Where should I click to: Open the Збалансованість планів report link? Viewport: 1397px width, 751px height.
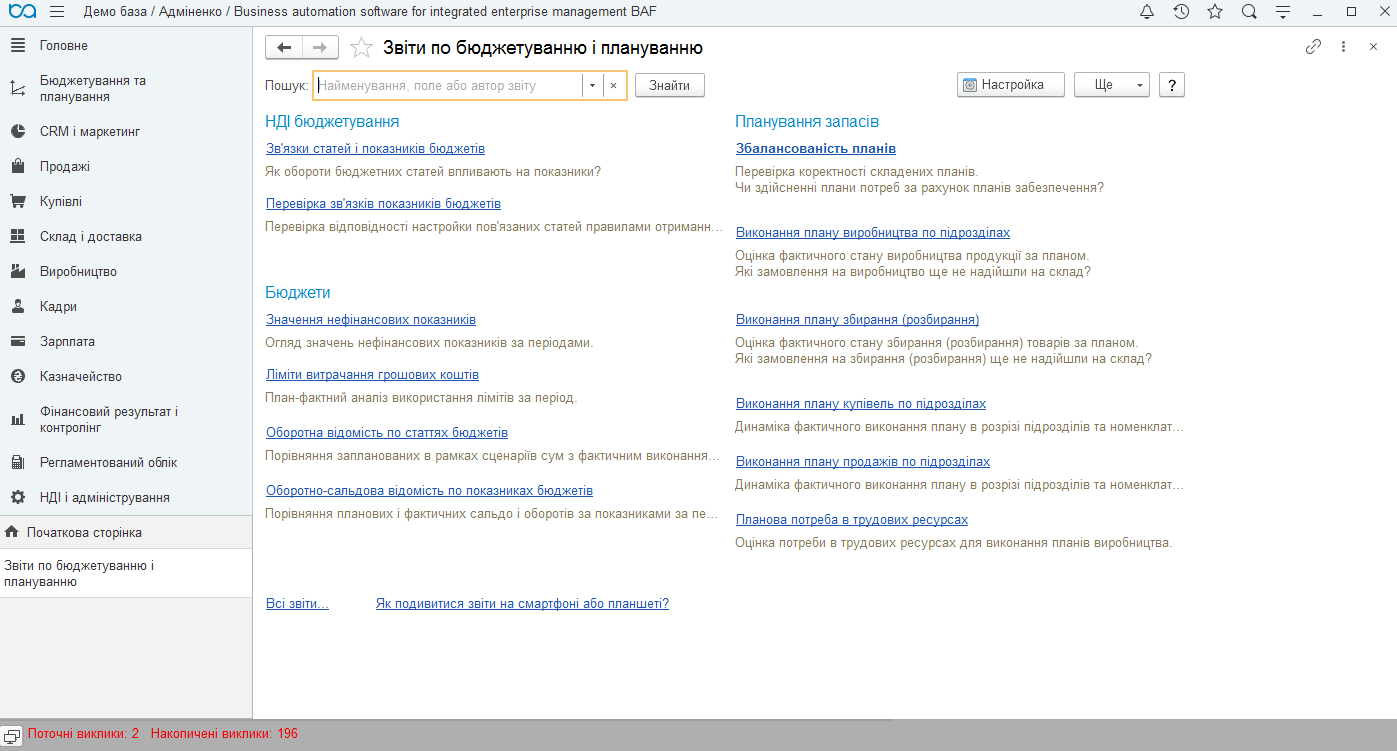point(815,149)
